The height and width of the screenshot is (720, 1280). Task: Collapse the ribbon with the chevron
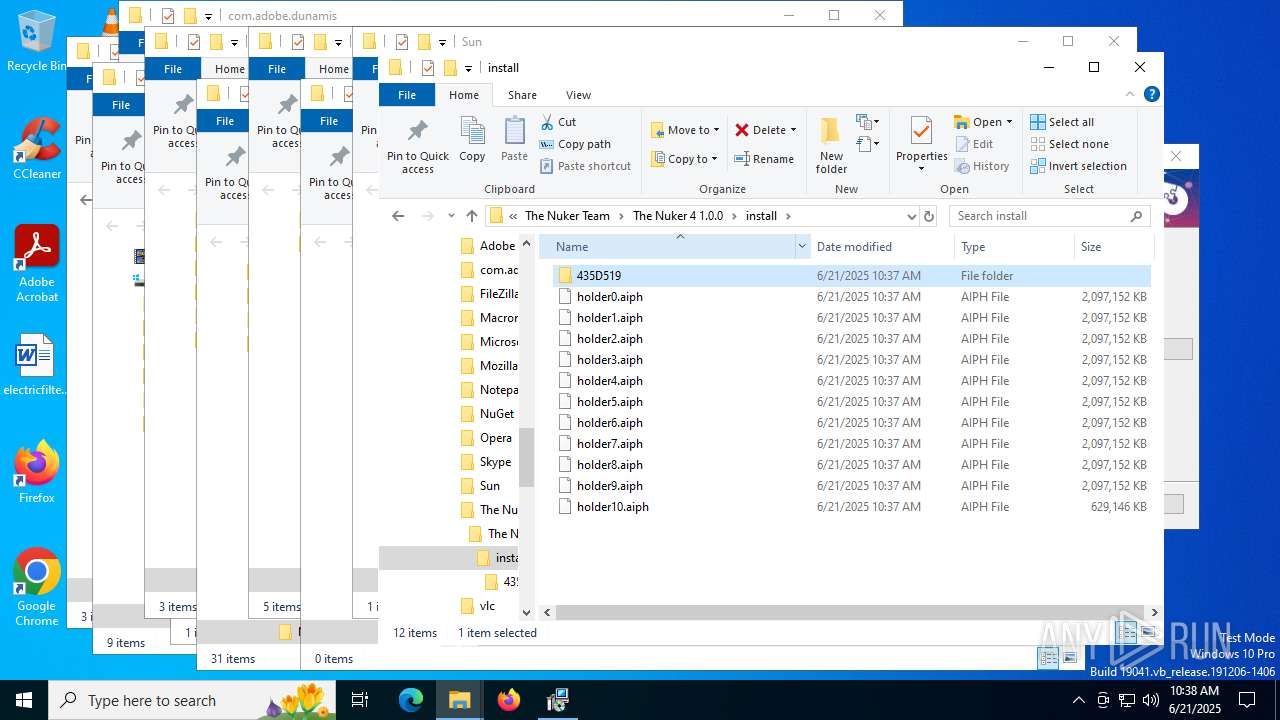point(1131,94)
